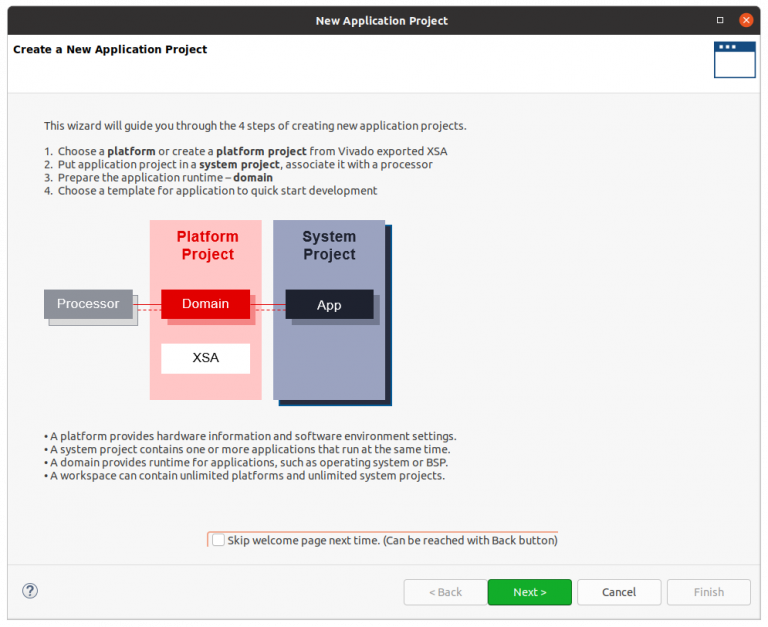Click the Platform Project red heading
This screenshot has height=627, width=768.
coord(207,246)
